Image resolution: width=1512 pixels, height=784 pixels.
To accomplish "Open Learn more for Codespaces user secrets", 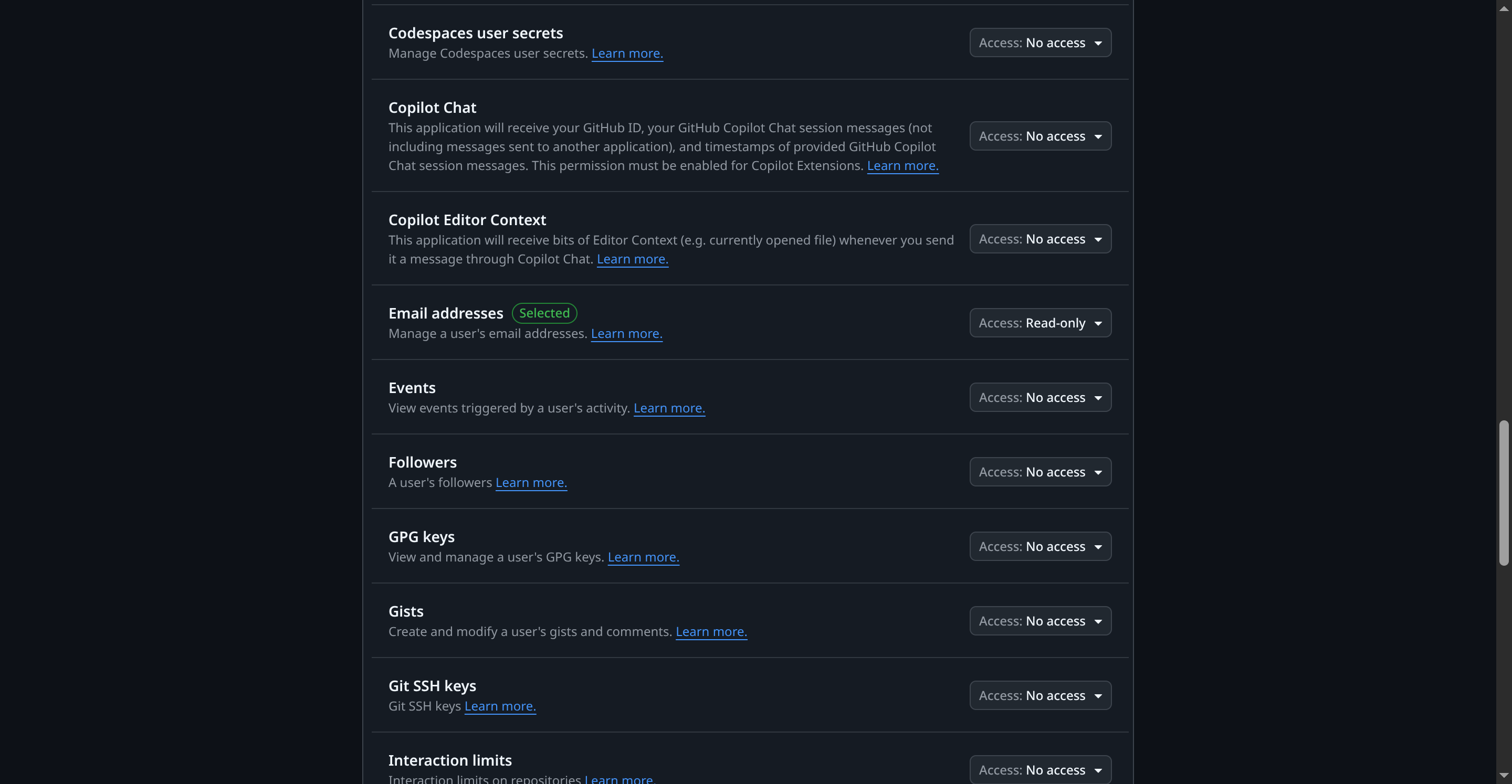I will [x=627, y=53].
